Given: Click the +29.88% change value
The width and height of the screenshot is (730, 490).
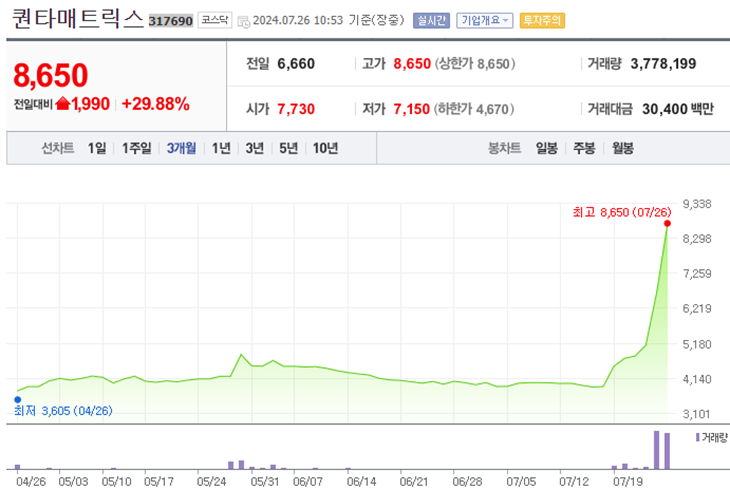Looking at the screenshot, I should 155,104.
